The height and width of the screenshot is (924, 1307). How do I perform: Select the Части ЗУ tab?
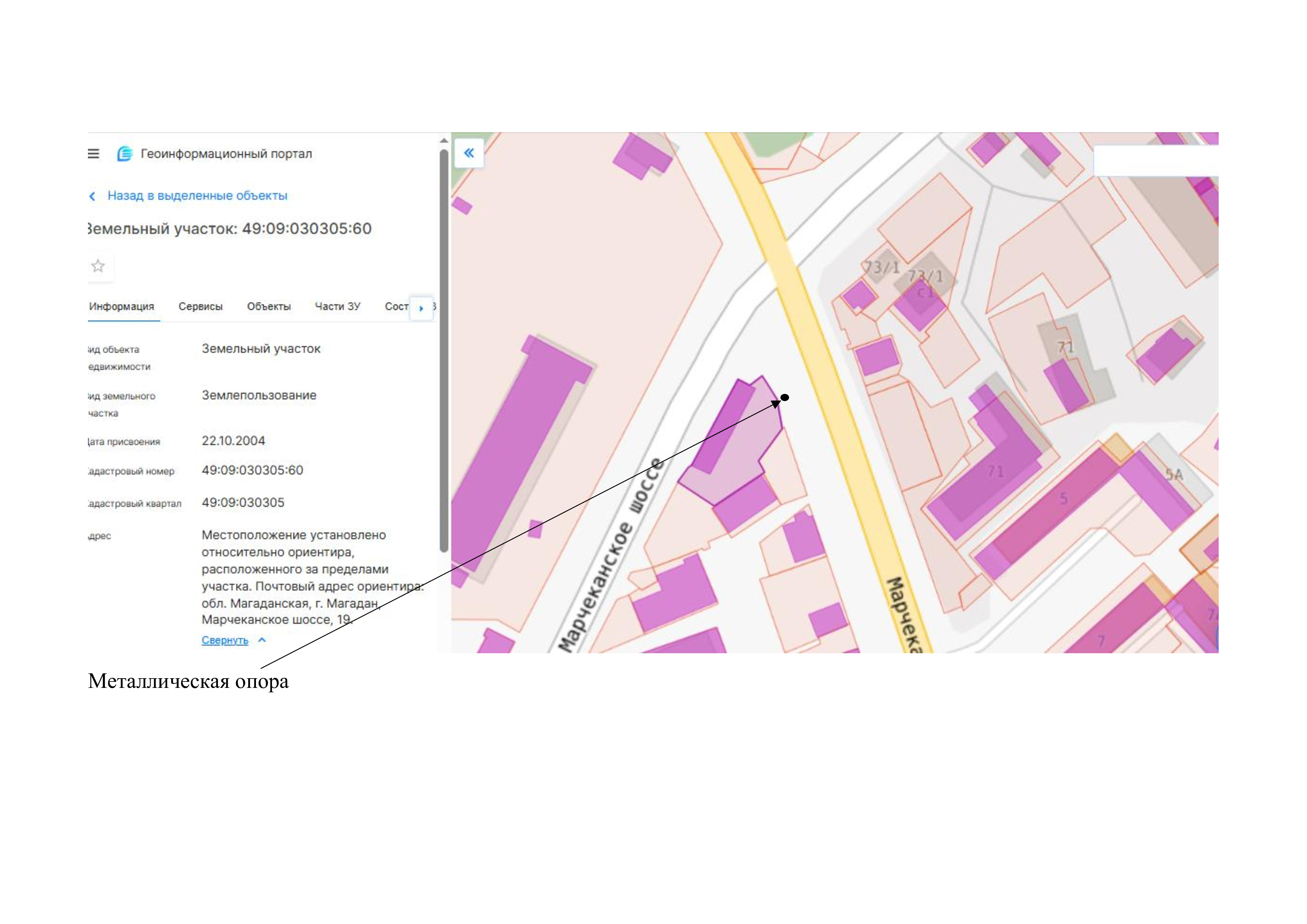[338, 307]
